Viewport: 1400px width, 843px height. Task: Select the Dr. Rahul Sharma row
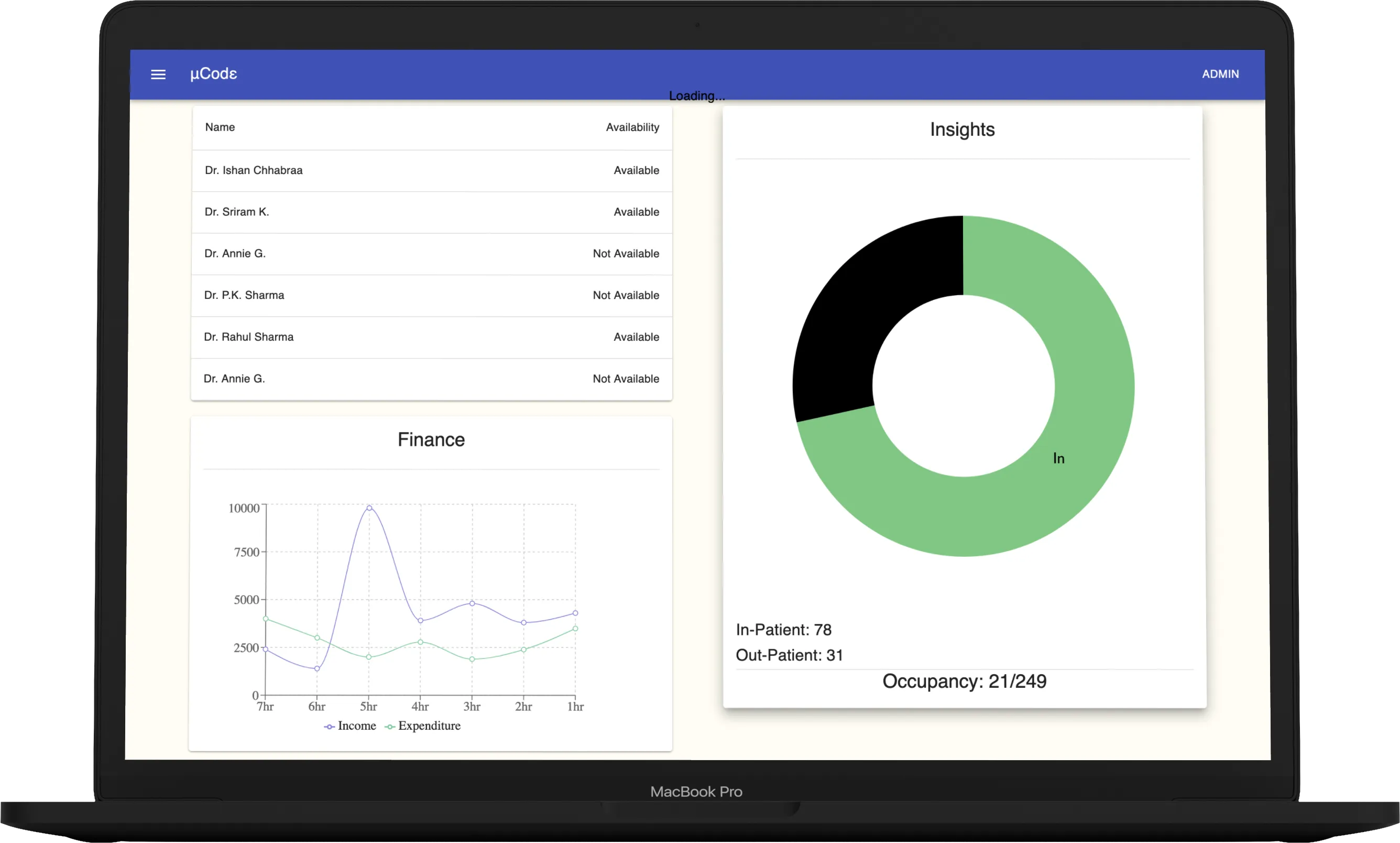click(x=432, y=337)
